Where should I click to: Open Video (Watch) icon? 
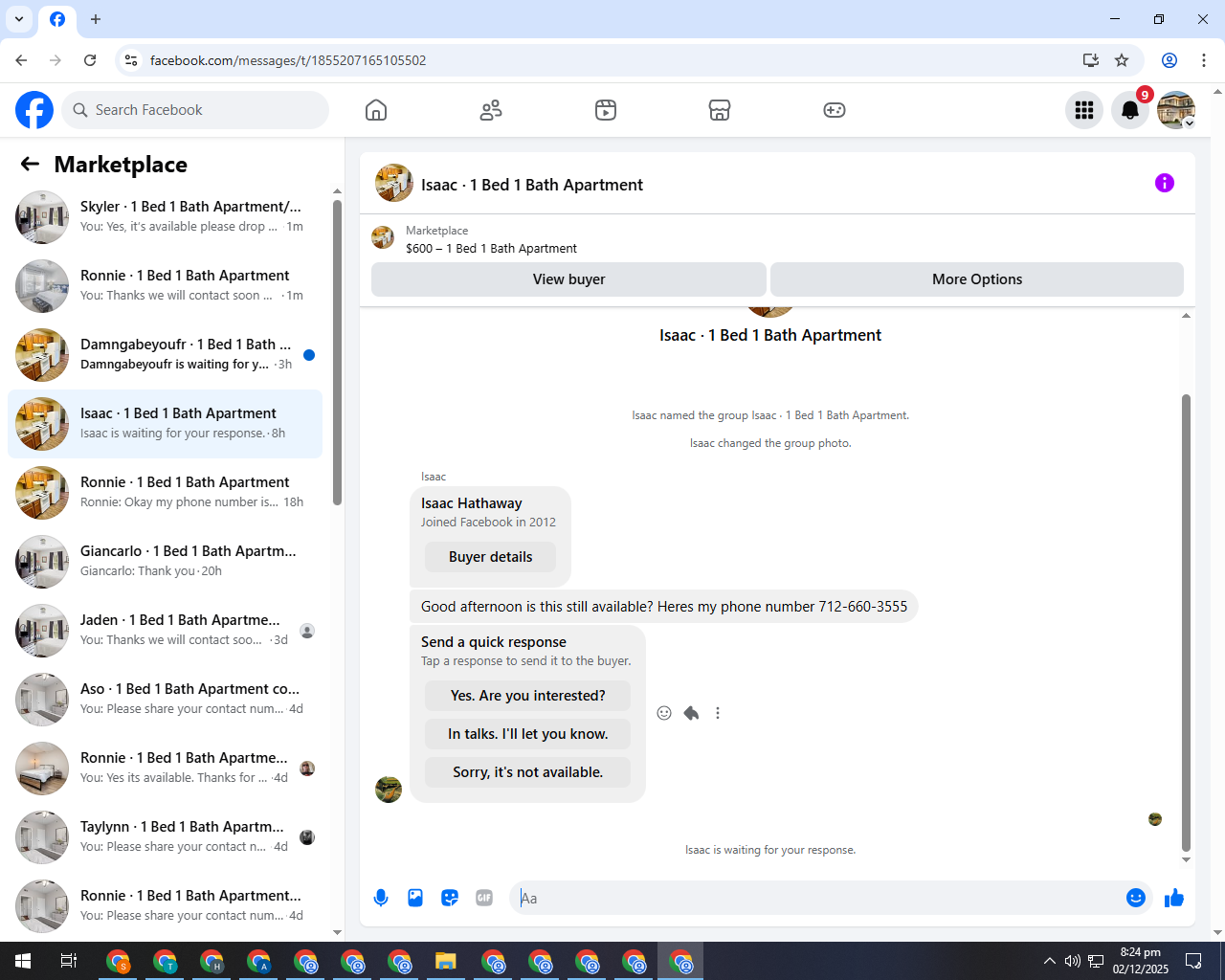606,110
